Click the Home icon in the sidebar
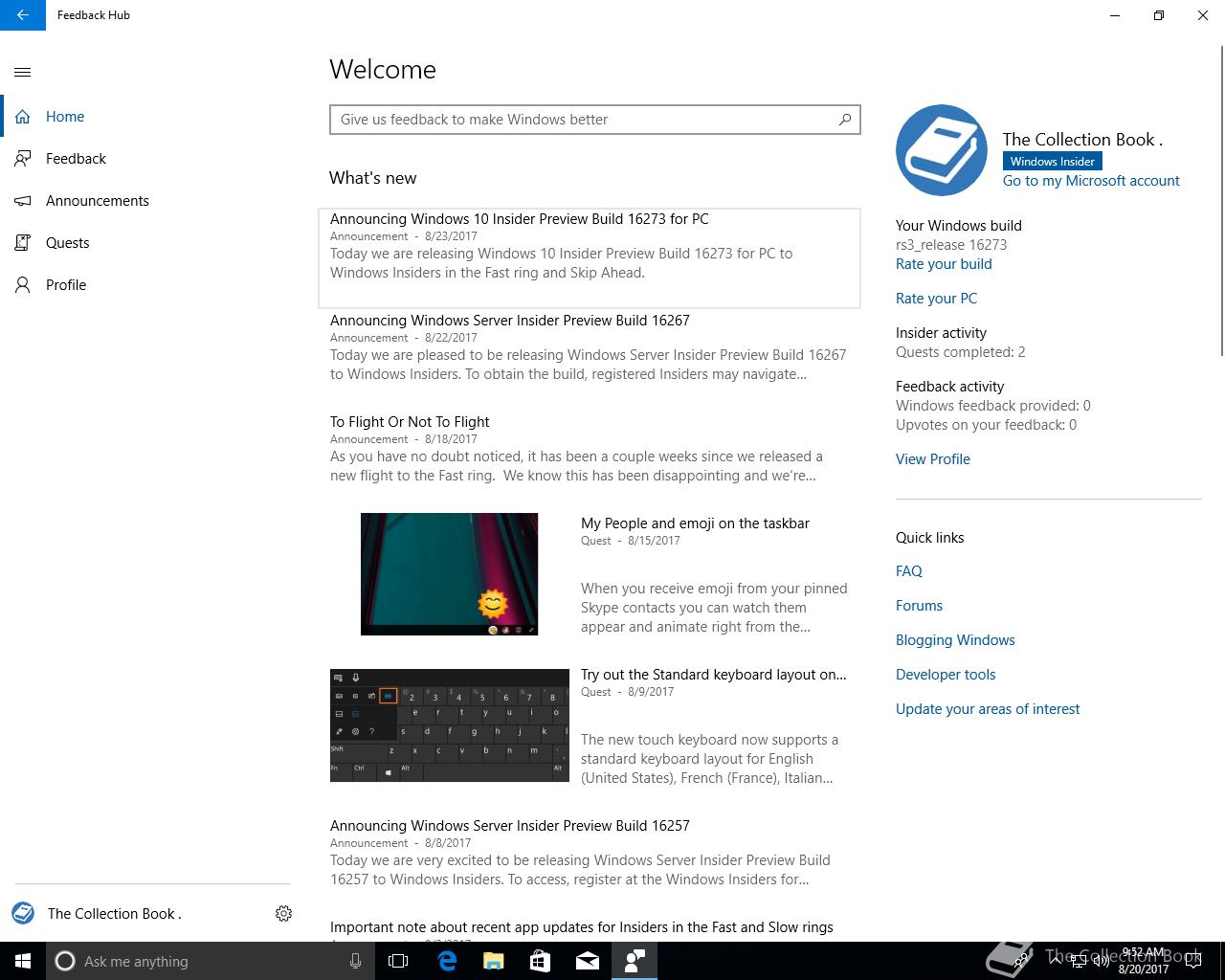This screenshot has height=980, width=1225. (23, 117)
